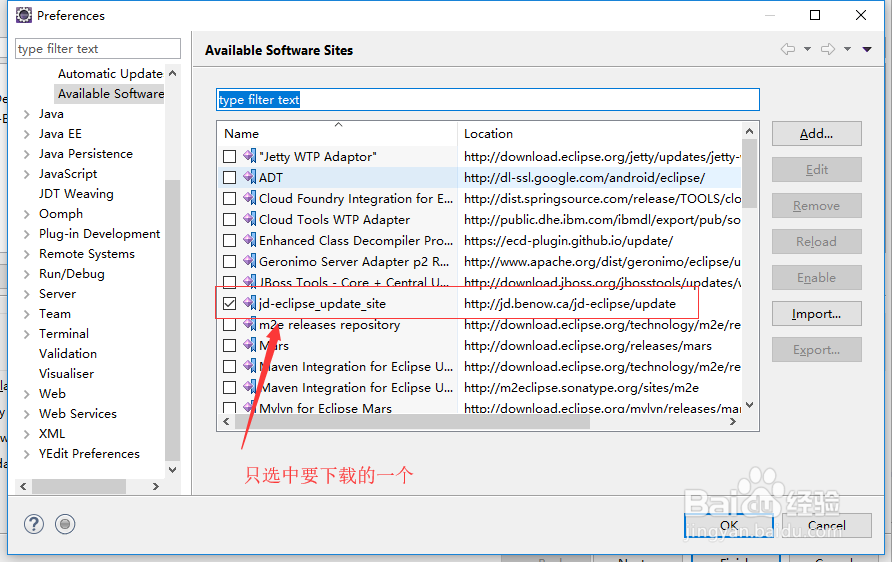This screenshot has height=562, width=892.
Task: Tick the Geronimo Server Adapter checkbox
Action: 229,262
